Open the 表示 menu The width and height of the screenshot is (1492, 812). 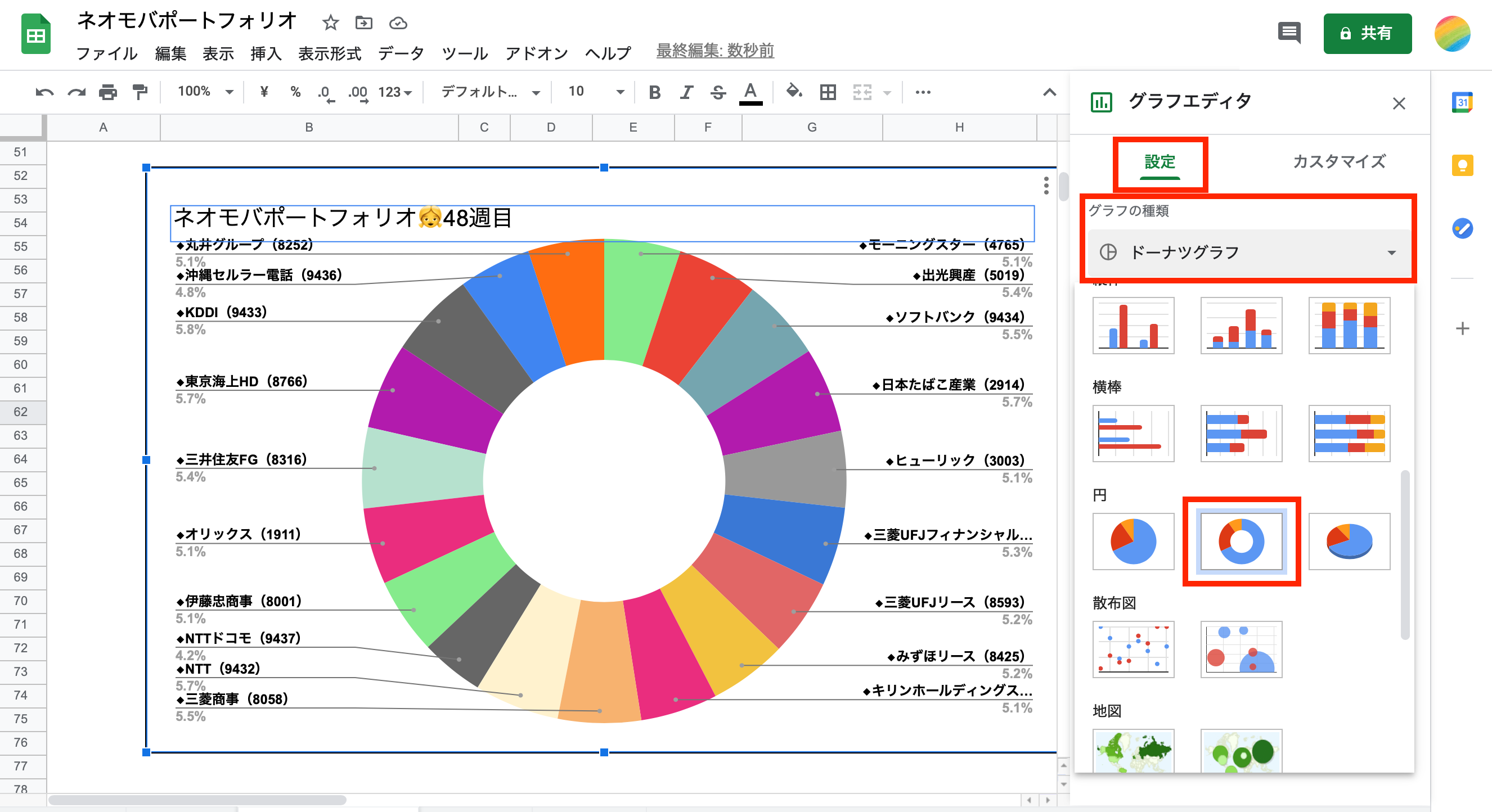point(218,53)
